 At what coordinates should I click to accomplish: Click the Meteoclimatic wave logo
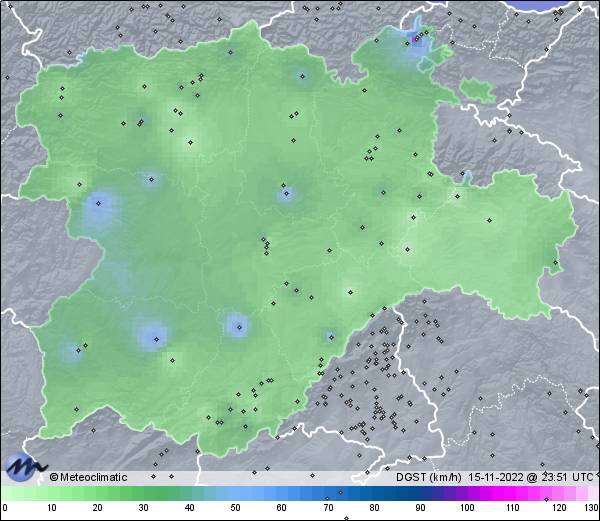pyautogui.click(x=24, y=467)
